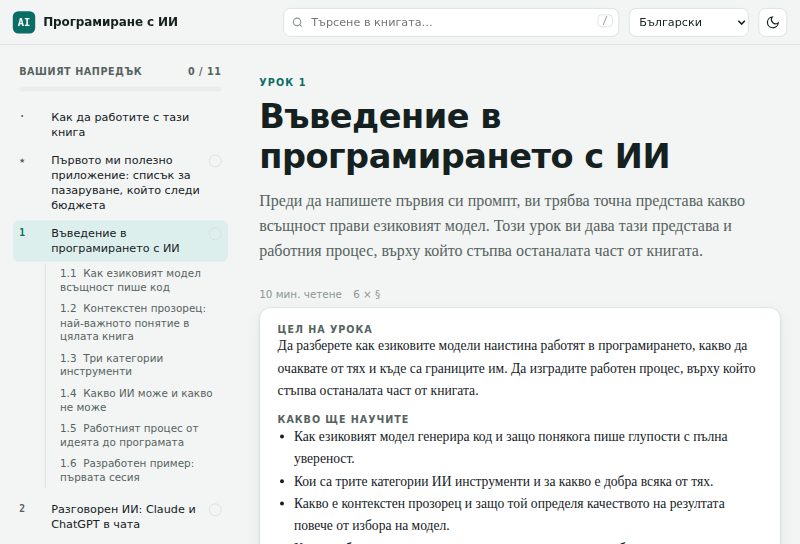Screen dimensions: 800x544
Task: Open Първото ми полезно приложение chapter
Action: 120,183
